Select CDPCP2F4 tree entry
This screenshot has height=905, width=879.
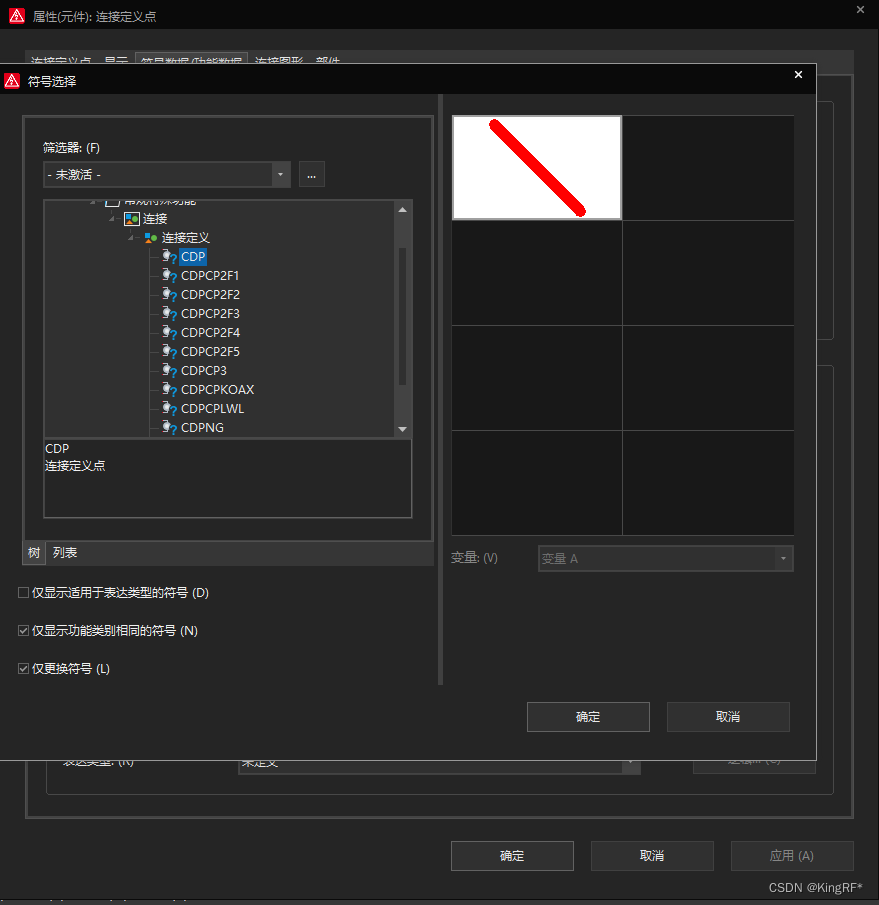tap(210, 332)
